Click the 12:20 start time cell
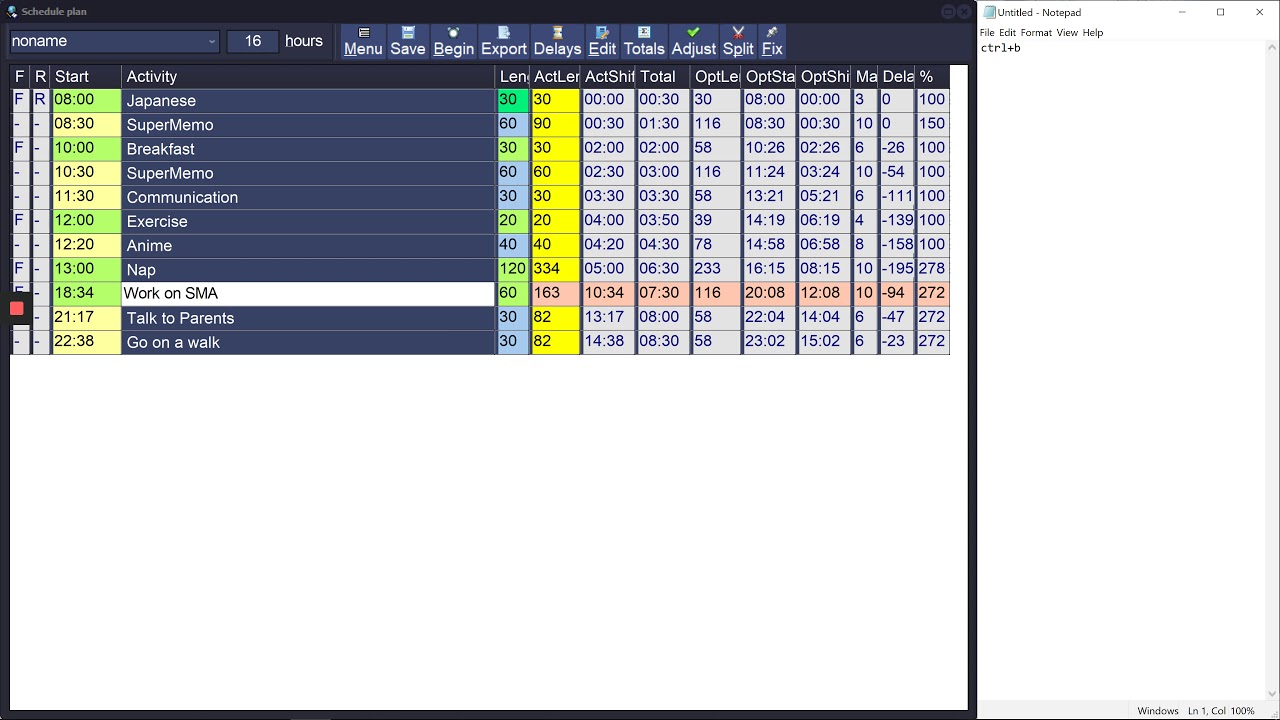Image resolution: width=1280 pixels, height=720 pixels. coord(86,245)
